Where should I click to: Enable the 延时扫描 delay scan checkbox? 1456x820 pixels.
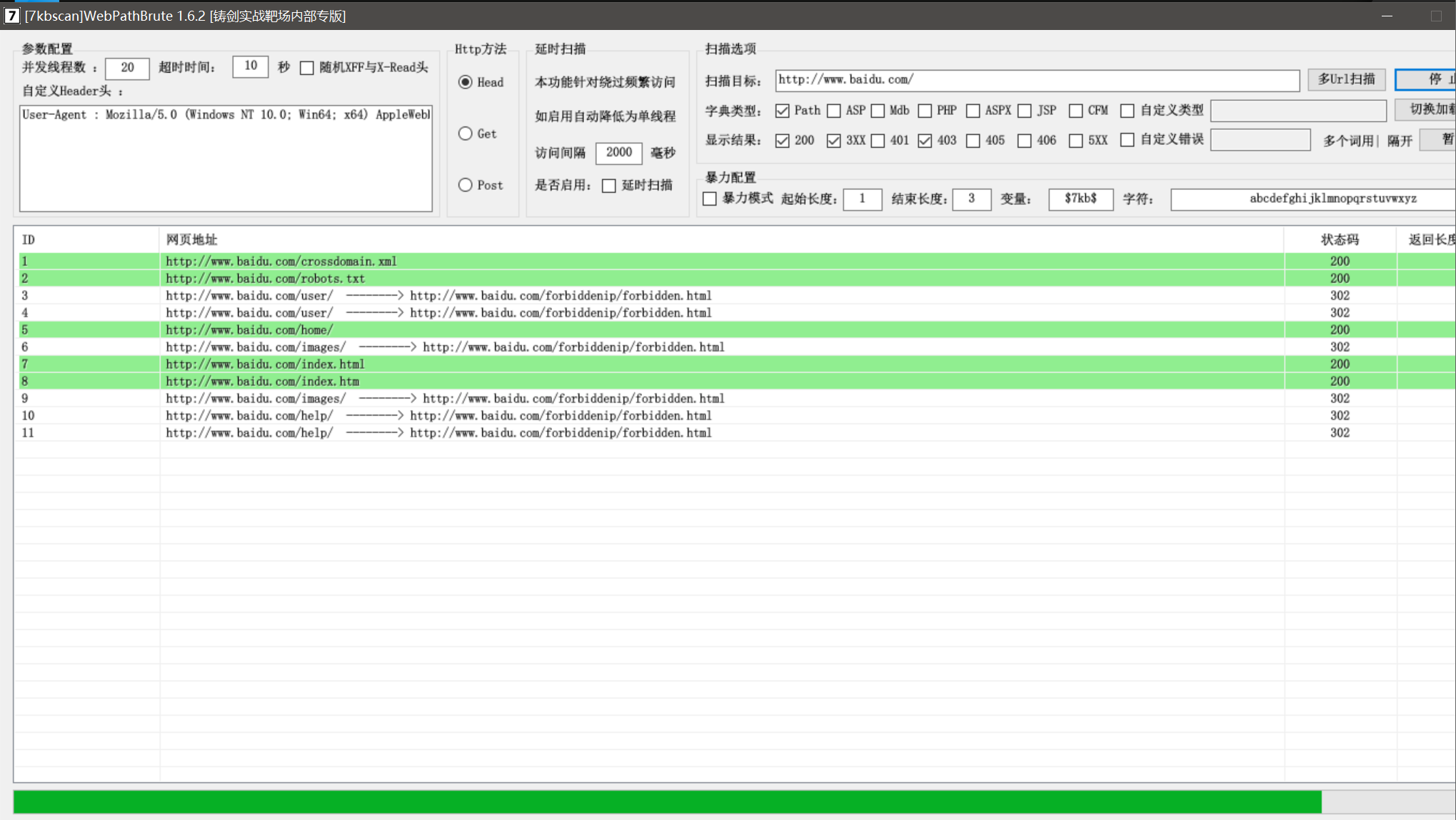(609, 186)
